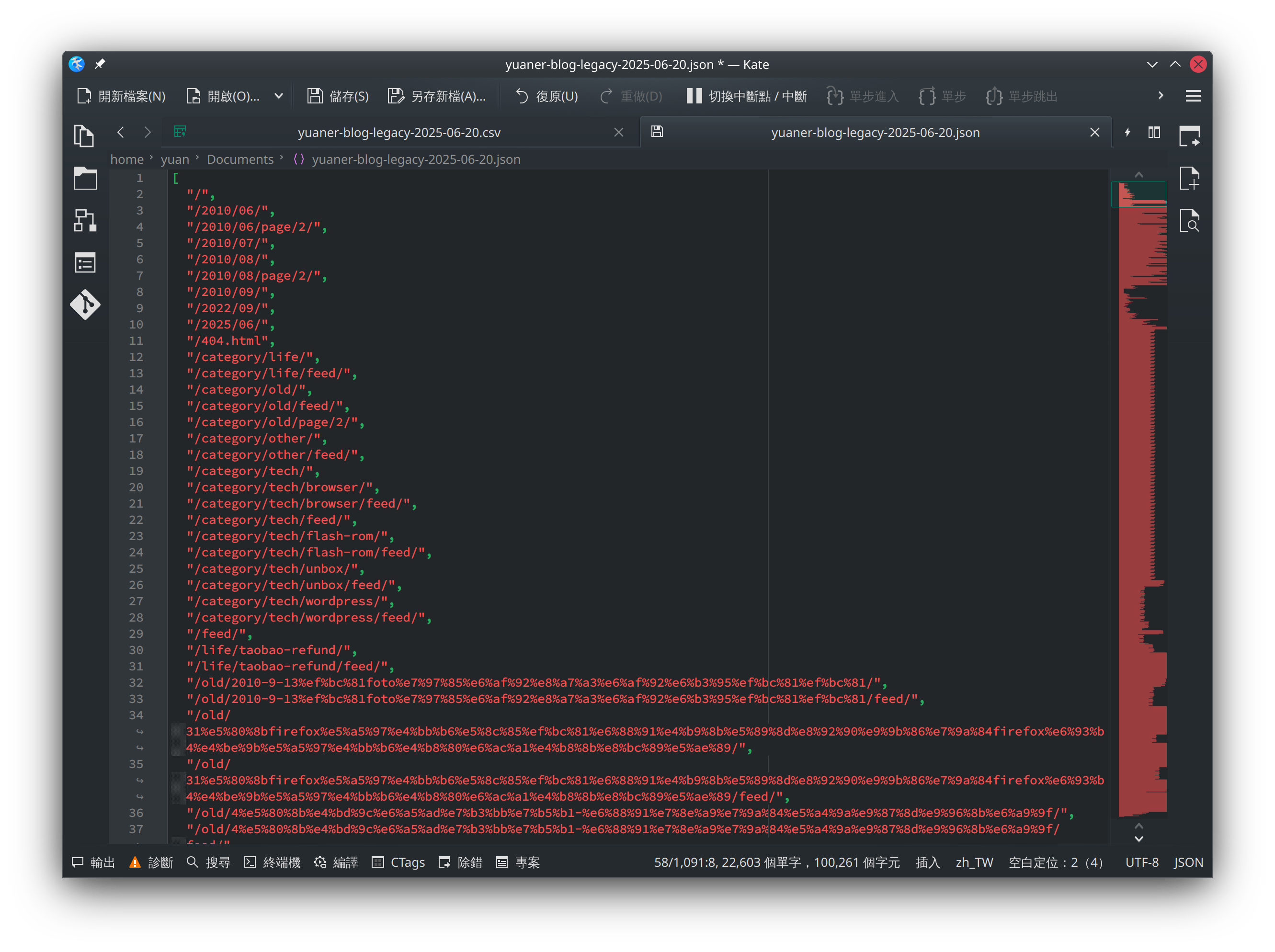Open the CTags panel
Viewport: 1275px width, 952px height.
click(398, 862)
